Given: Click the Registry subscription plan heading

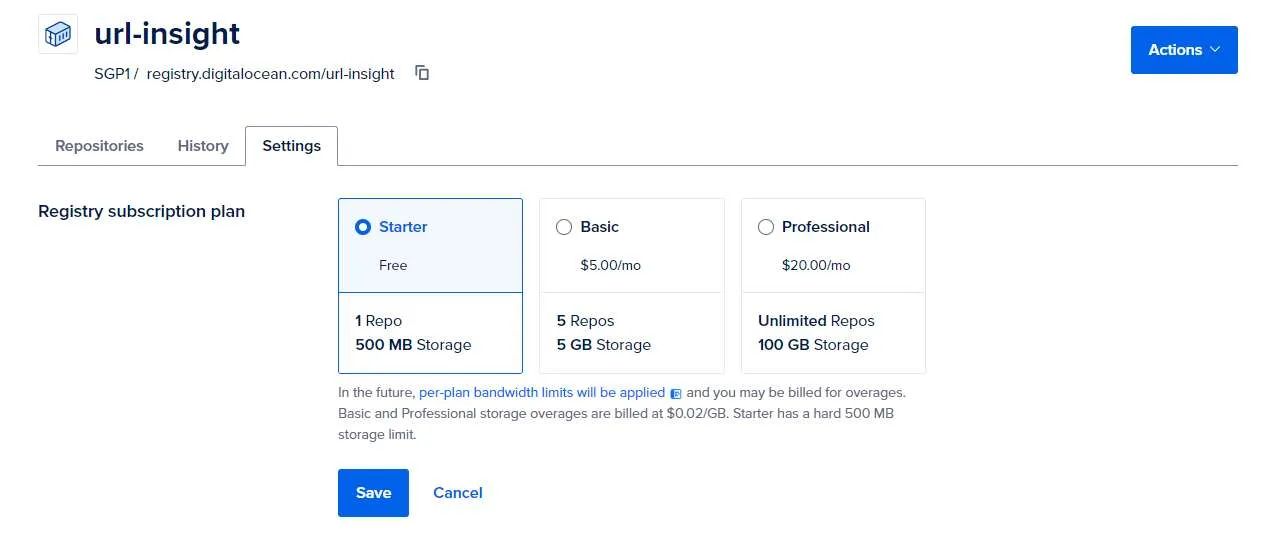Looking at the screenshot, I should click(x=141, y=212).
